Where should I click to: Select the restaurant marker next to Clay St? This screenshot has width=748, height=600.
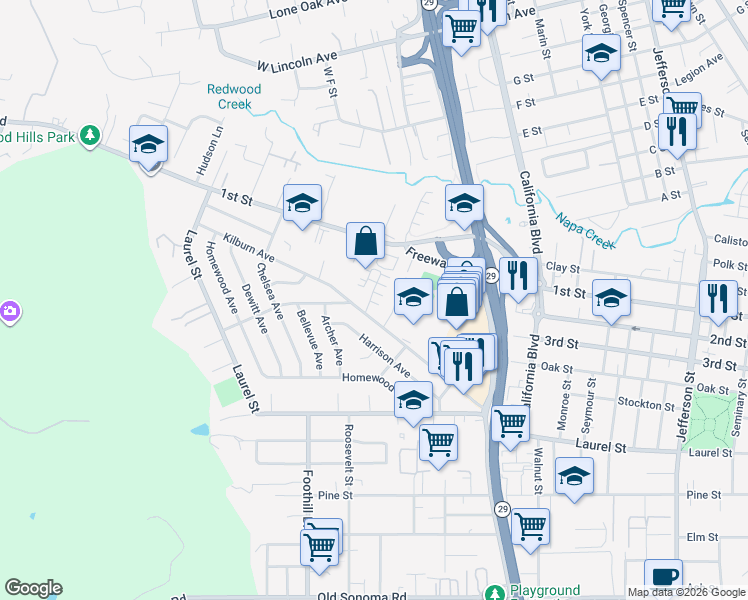tap(518, 277)
